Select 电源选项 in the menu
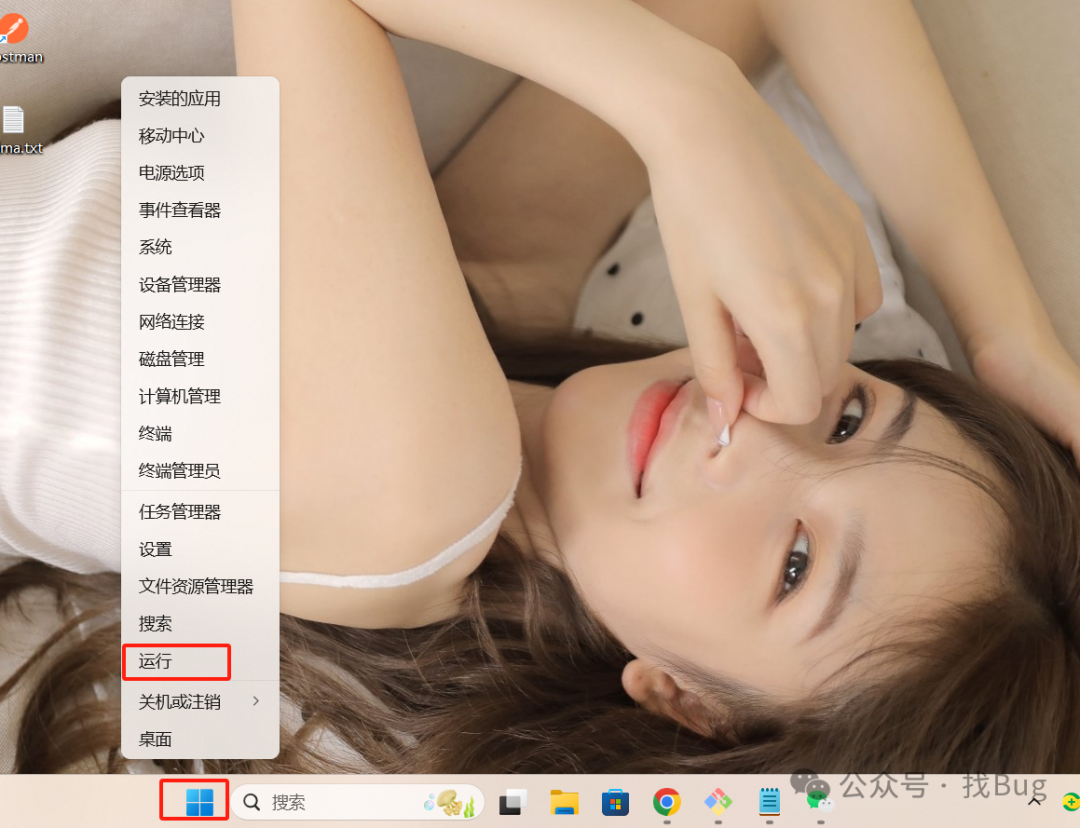This screenshot has height=828, width=1080. (x=200, y=173)
